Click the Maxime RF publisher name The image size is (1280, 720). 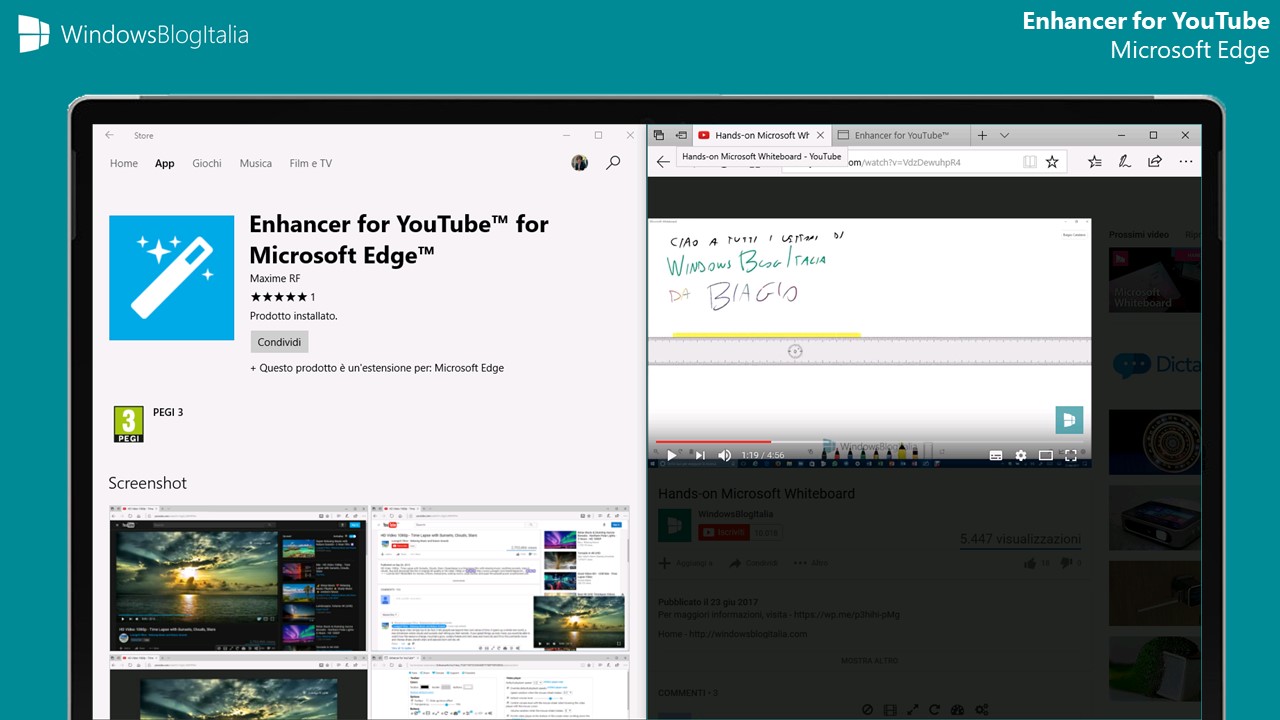[275, 278]
